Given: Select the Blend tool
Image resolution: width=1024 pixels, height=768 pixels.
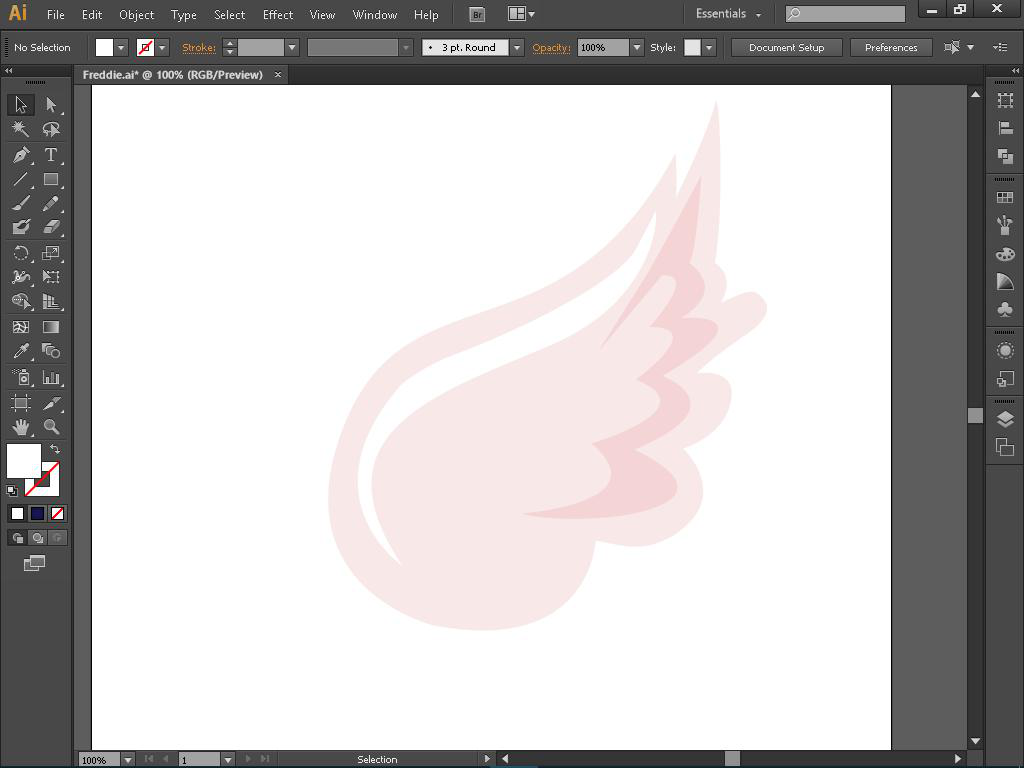Looking at the screenshot, I should tap(51, 351).
